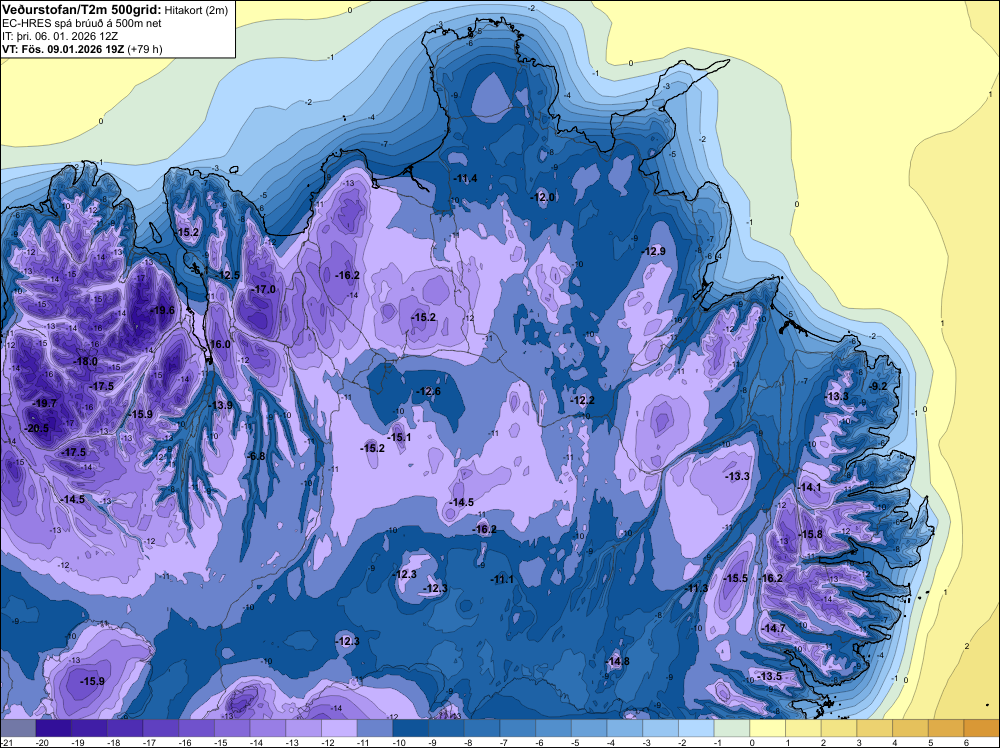Click the temperature value -19.6
Image resolution: width=1000 pixels, height=748 pixels.
coord(162,310)
